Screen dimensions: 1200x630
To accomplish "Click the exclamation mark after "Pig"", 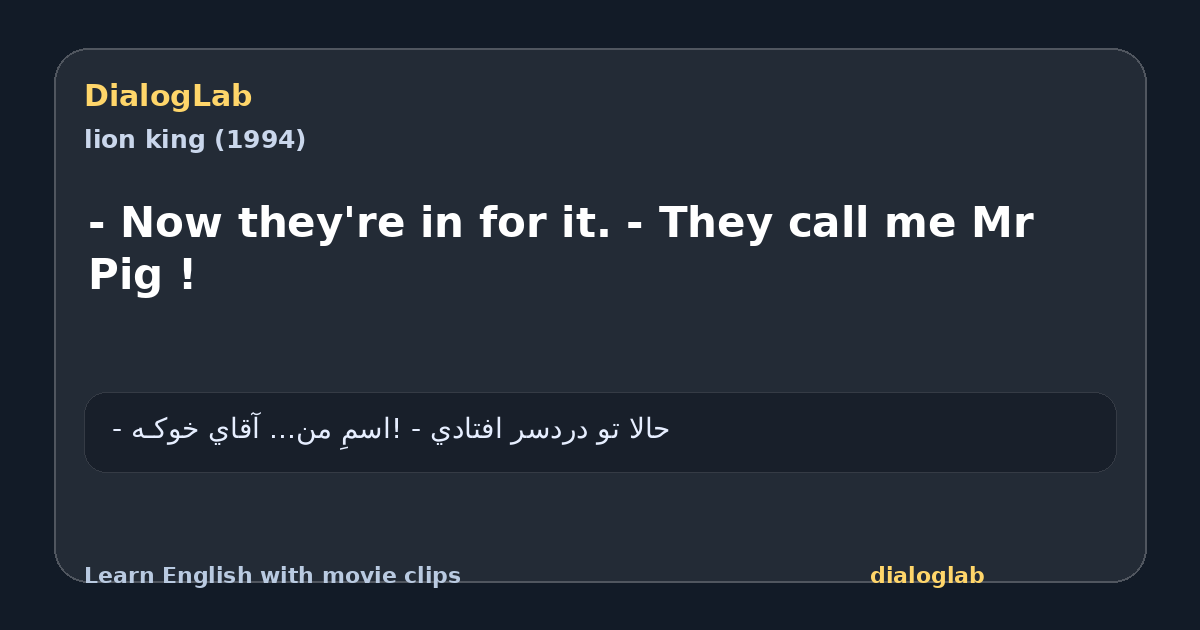I will [x=188, y=274].
